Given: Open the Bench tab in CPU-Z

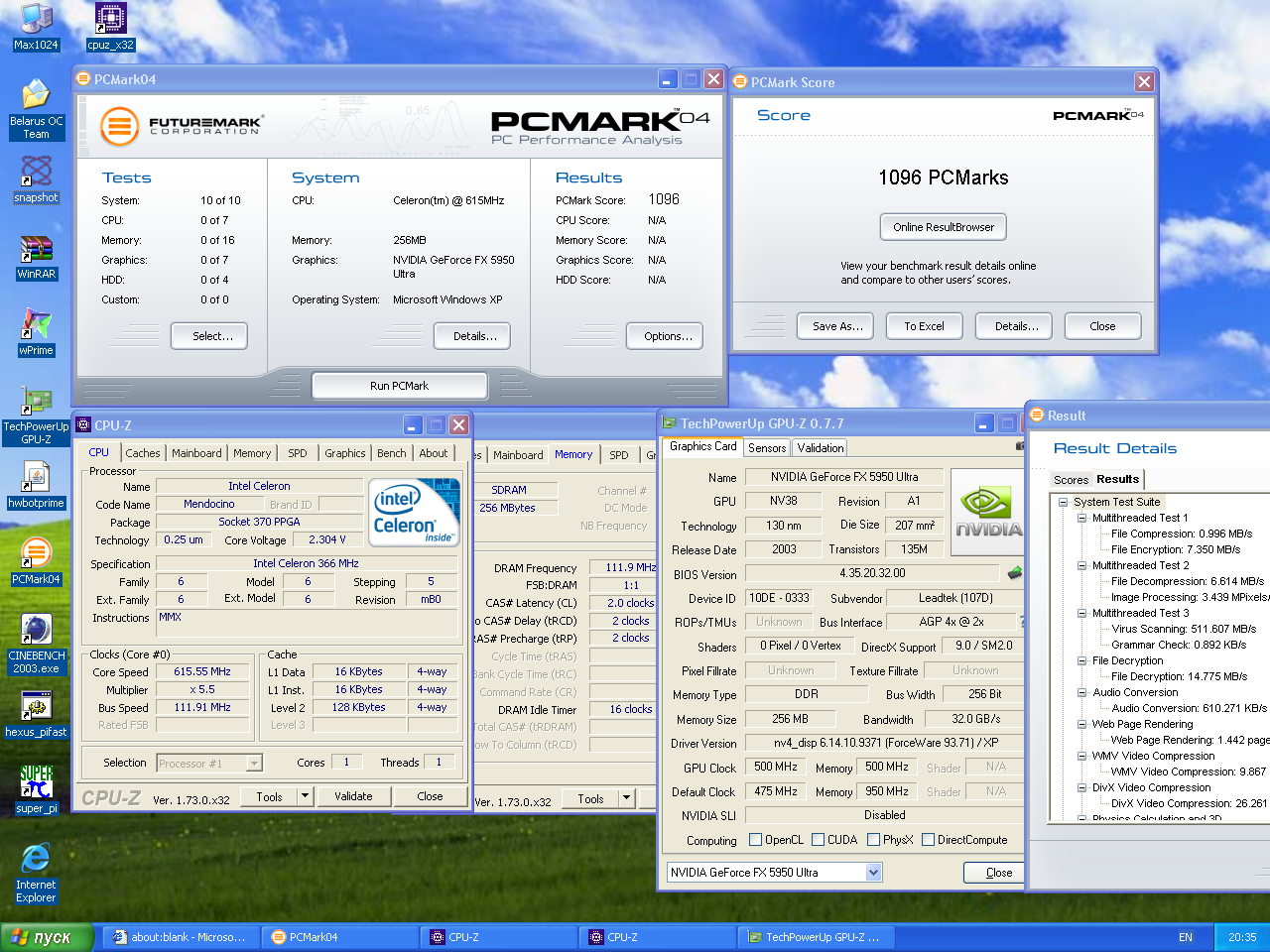Looking at the screenshot, I should click(x=392, y=453).
